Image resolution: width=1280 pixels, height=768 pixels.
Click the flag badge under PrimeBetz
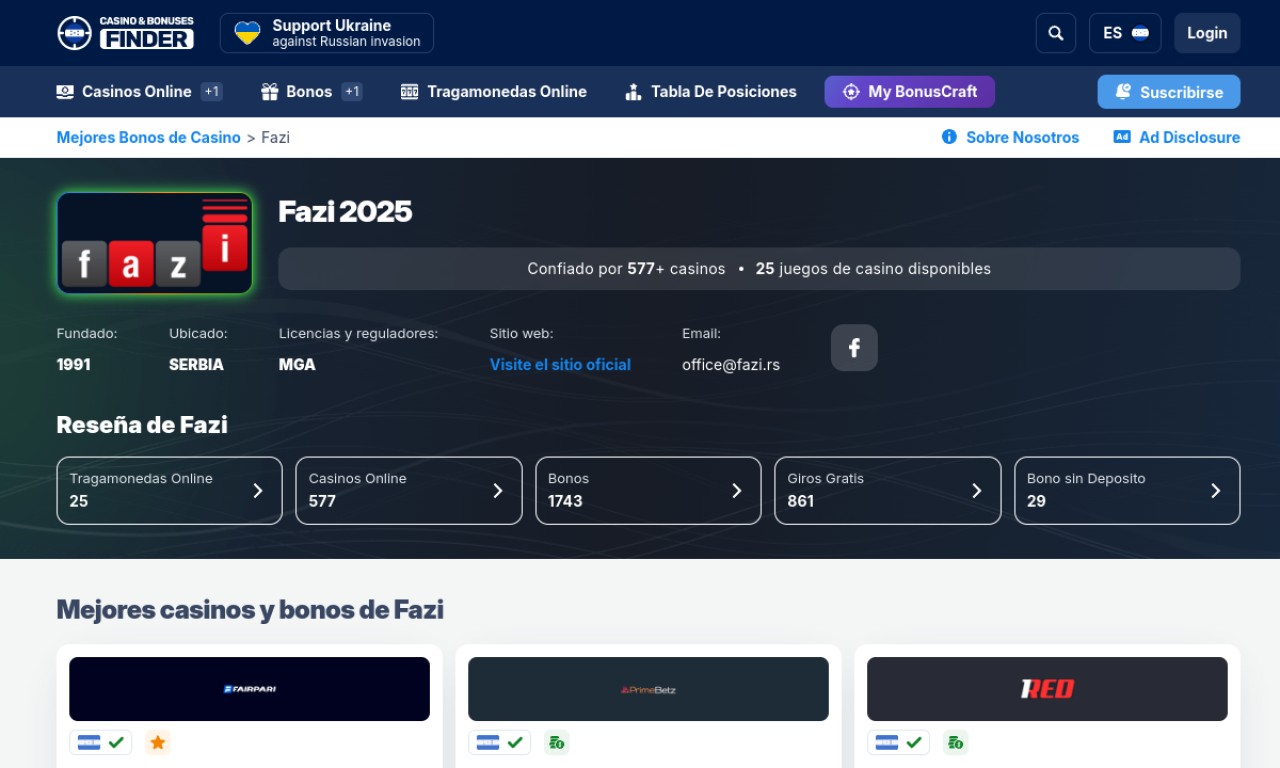pos(500,743)
